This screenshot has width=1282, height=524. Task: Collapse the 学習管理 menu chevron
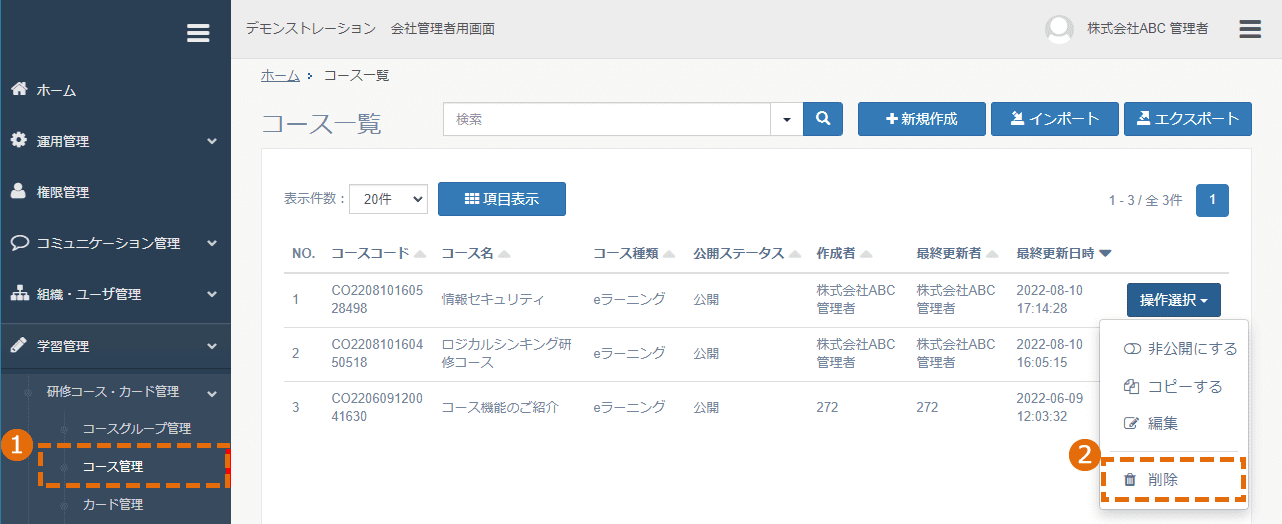pos(212,346)
